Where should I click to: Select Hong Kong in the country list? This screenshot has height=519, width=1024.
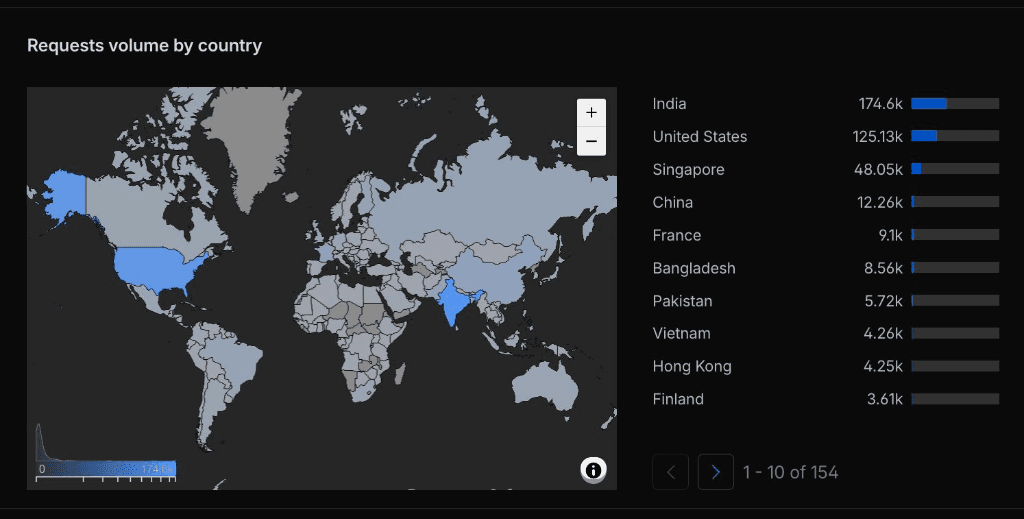click(692, 366)
